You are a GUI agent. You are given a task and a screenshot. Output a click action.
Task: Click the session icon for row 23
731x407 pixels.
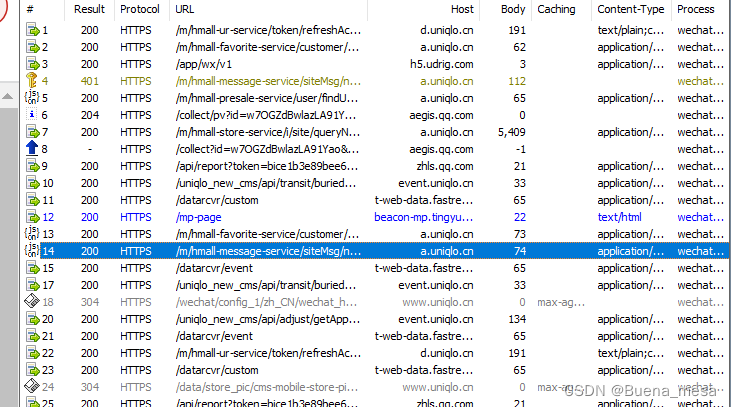[32, 370]
